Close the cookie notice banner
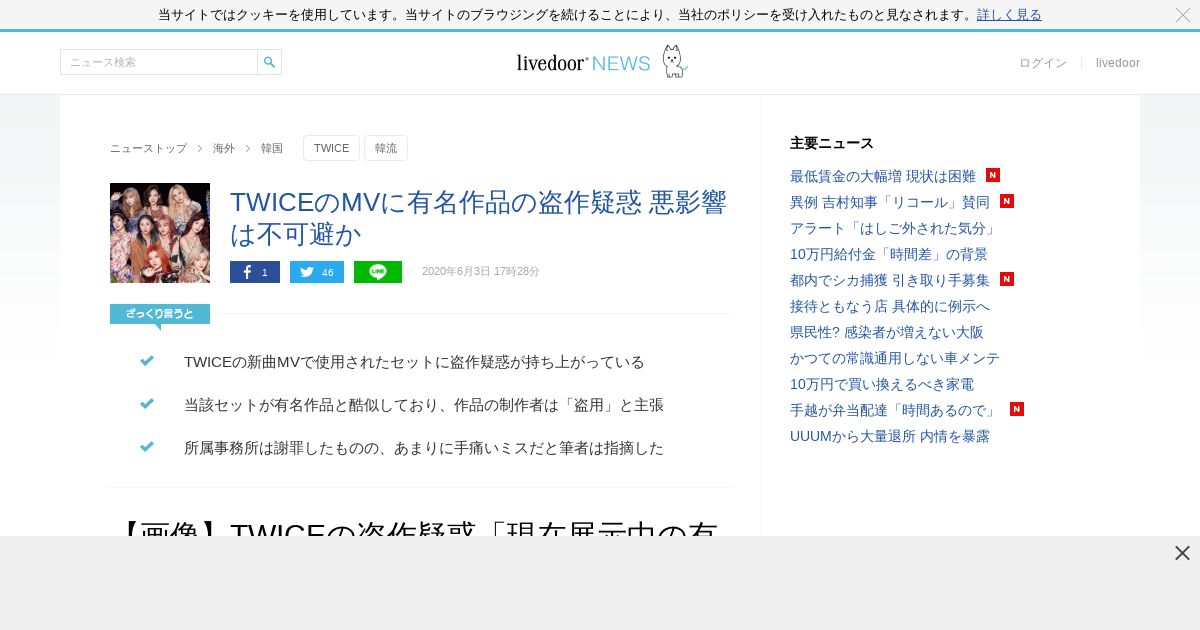 click(x=1183, y=14)
